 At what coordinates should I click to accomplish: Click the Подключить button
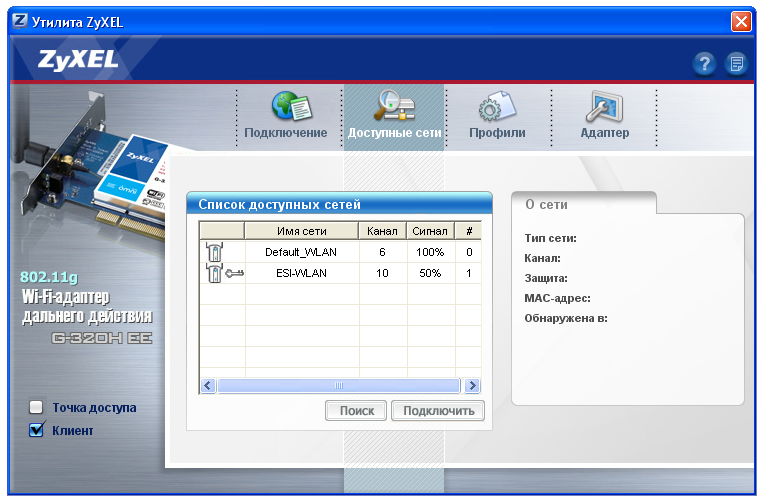click(x=438, y=411)
